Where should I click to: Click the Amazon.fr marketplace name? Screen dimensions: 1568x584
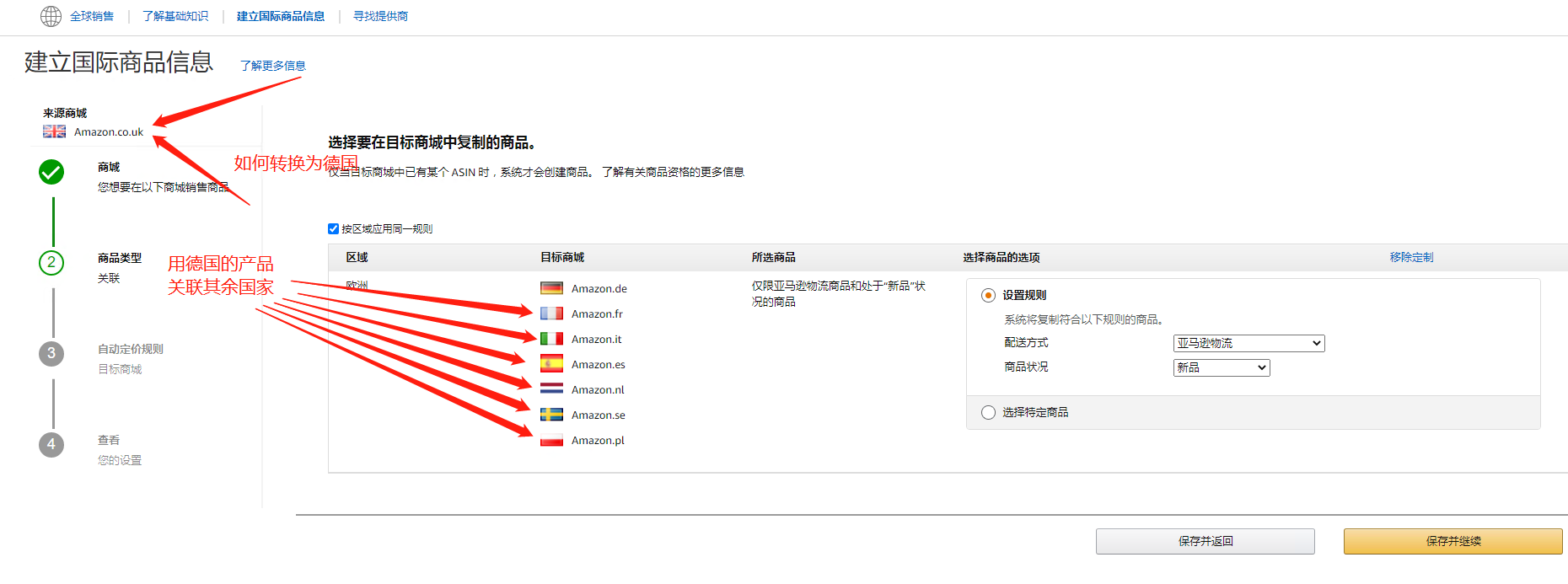[x=597, y=313]
